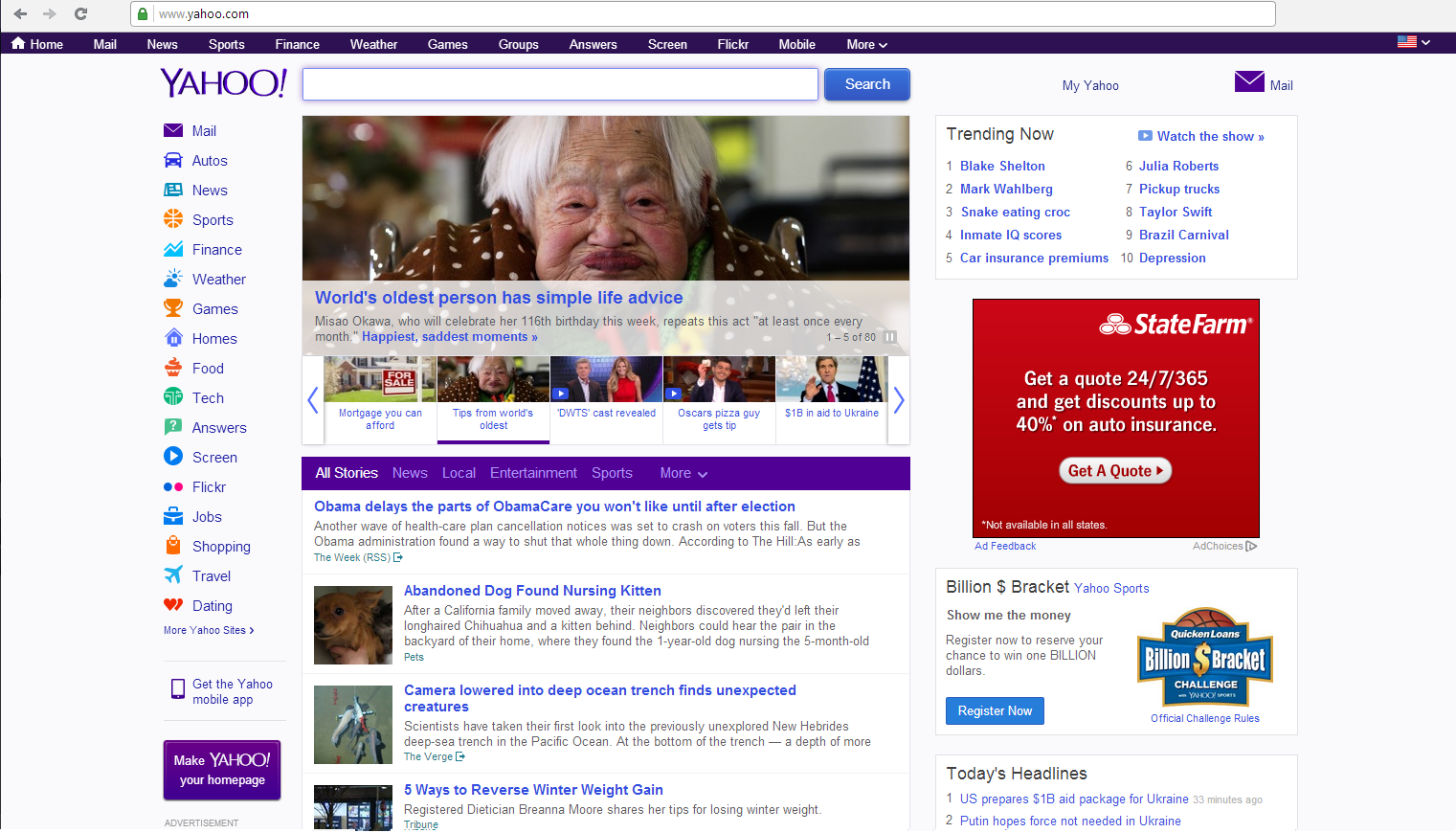This screenshot has width=1456, height=833.
Task: Click the browser back arrow
Action: 20,14
